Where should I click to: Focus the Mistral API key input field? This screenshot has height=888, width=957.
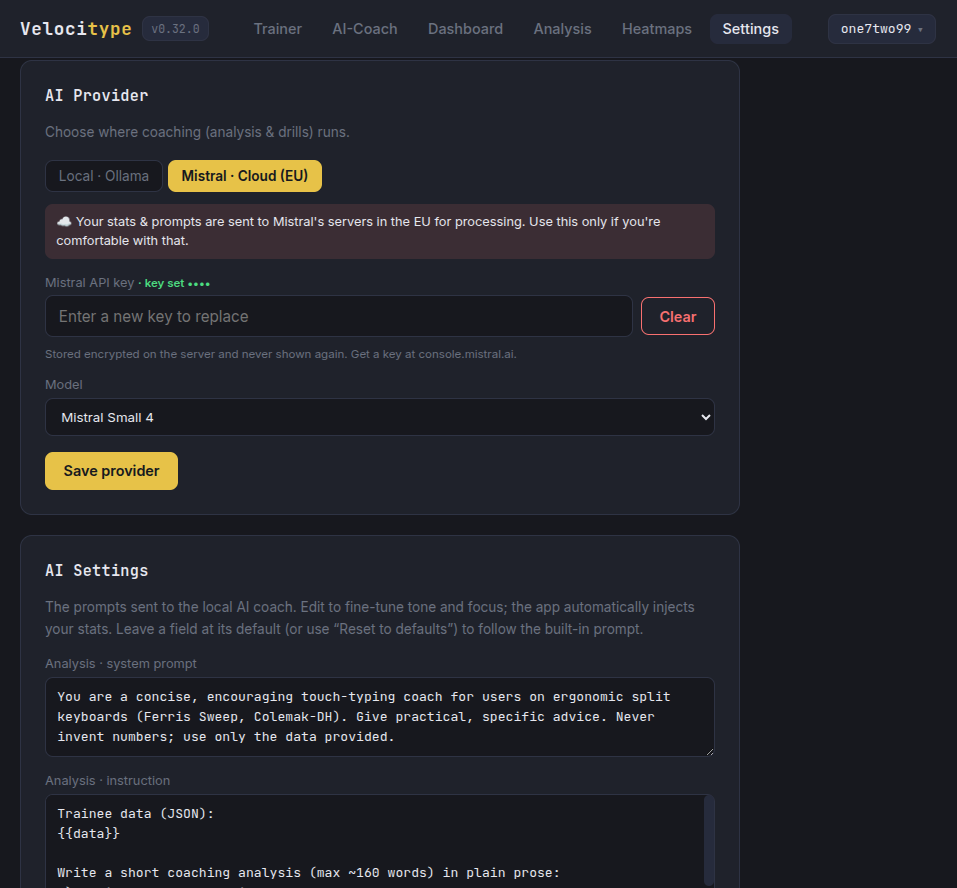[339, 316]
